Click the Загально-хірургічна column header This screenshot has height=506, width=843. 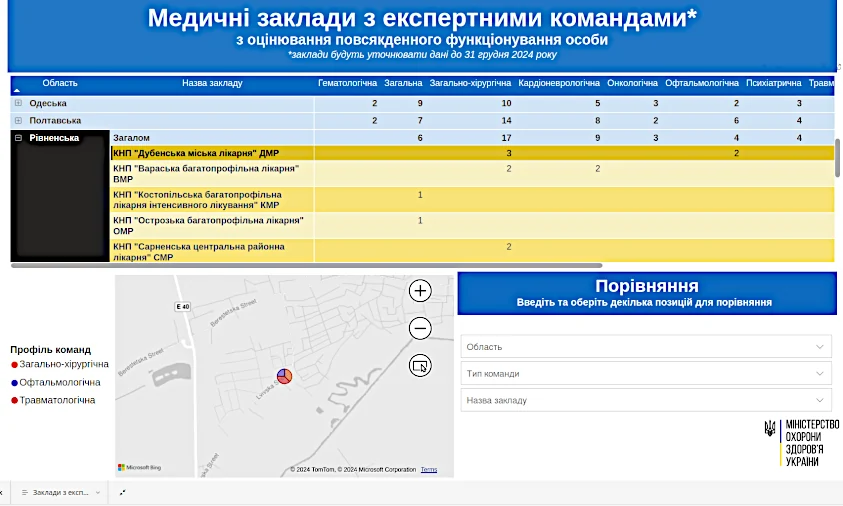tap(470, 83)
